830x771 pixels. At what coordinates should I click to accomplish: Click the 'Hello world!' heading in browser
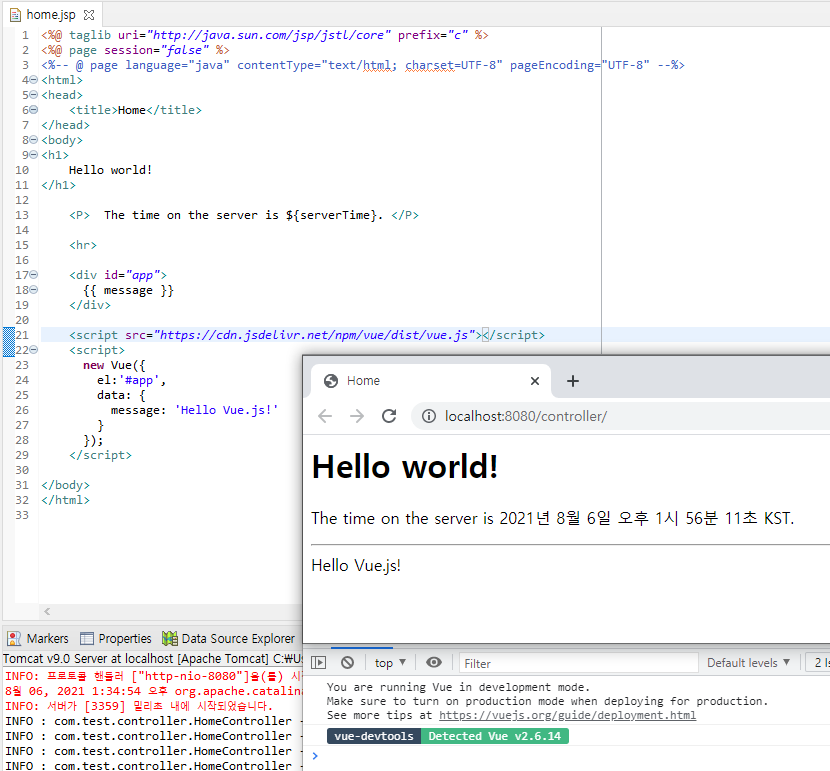(x=405, y=467)
